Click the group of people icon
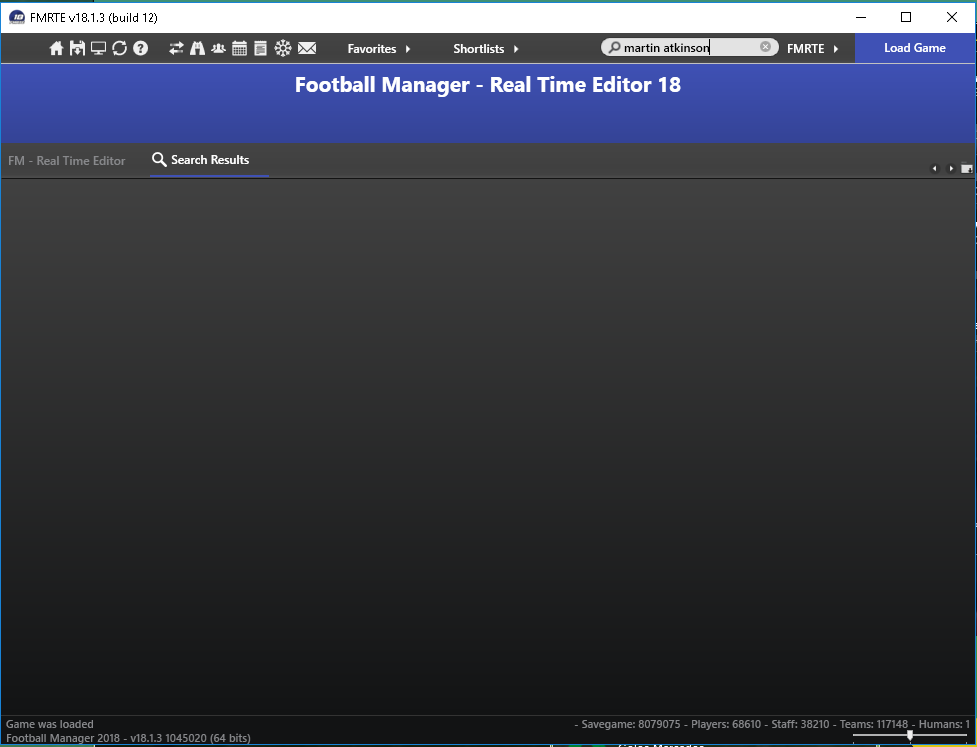977x747 pixels. (x=218, y=48)
